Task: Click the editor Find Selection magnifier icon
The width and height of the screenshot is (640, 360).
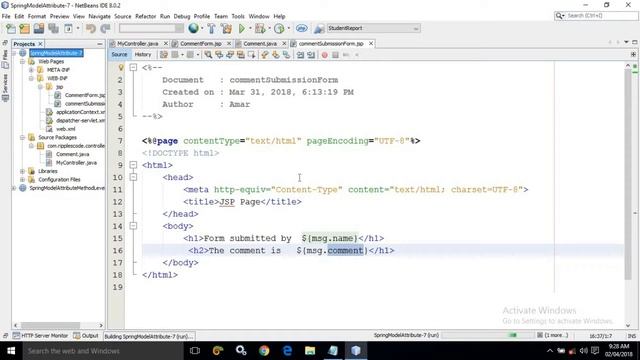Action: coord(208,55)
